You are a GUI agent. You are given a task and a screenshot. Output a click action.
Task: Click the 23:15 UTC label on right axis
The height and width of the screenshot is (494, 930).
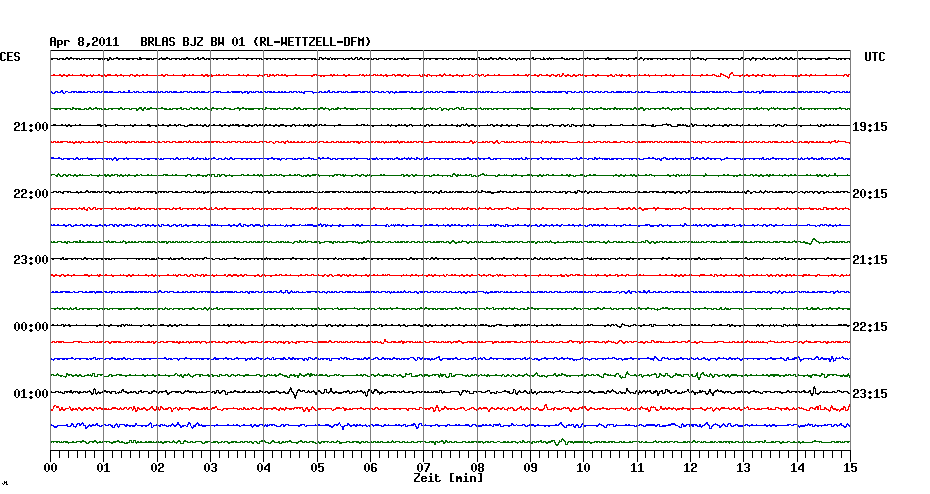[x=869, y=394]
